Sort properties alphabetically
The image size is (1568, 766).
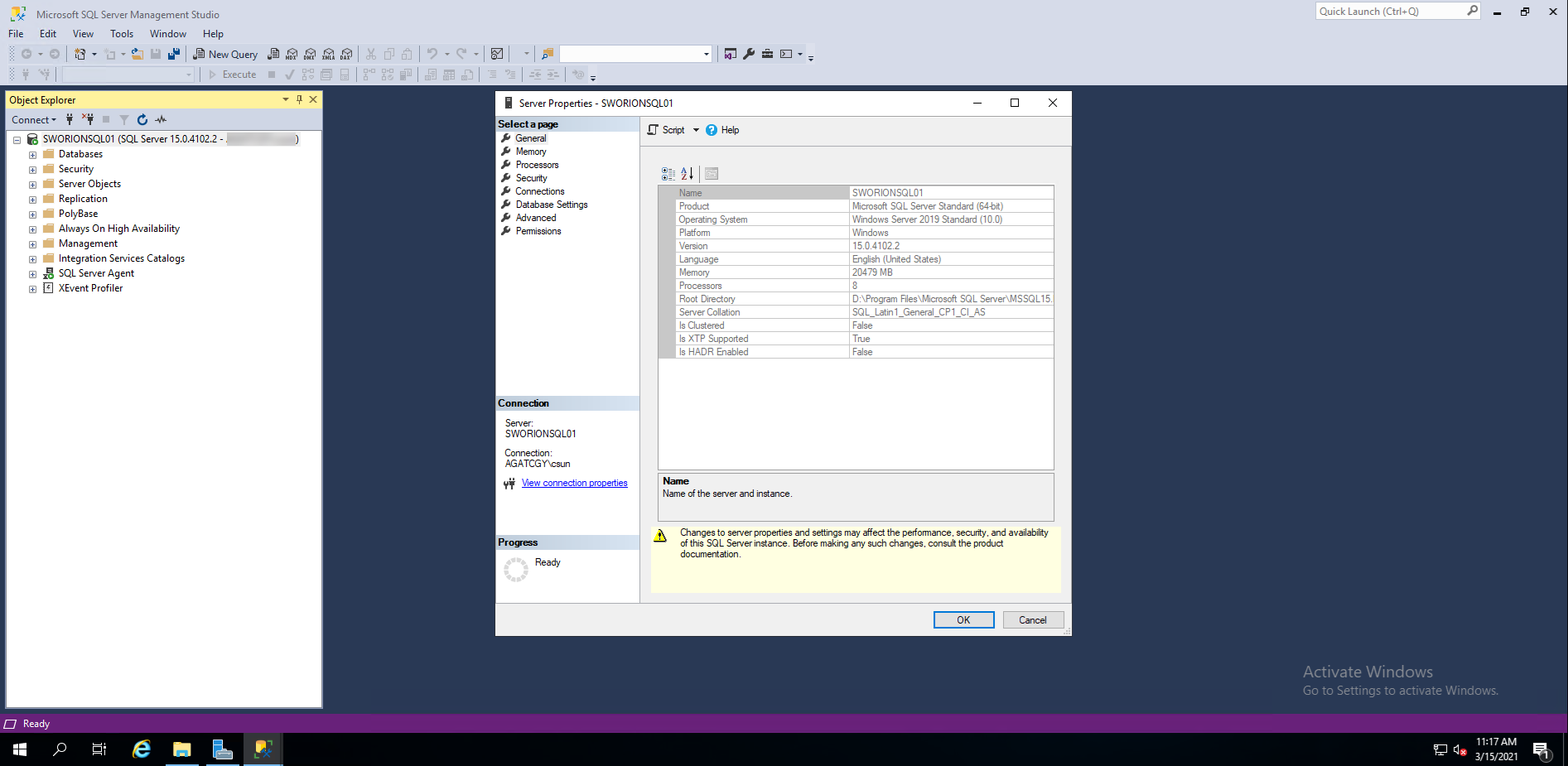(x=687, y=174)
